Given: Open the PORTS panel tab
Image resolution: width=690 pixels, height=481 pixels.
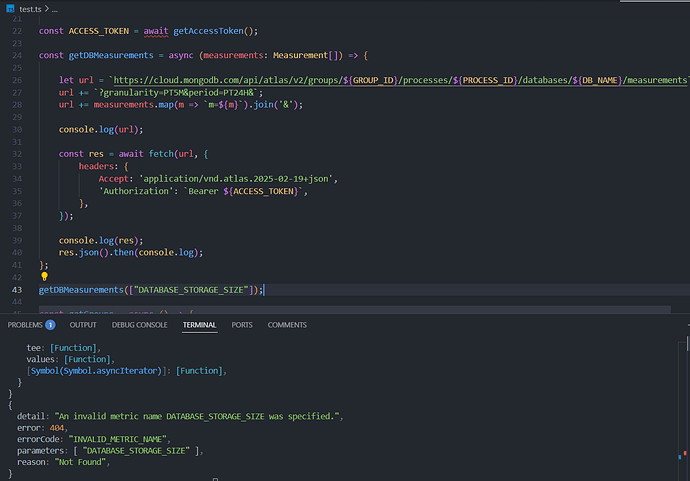Looking at the screenshot, I should pyautogui.click(x=242, y=325).
